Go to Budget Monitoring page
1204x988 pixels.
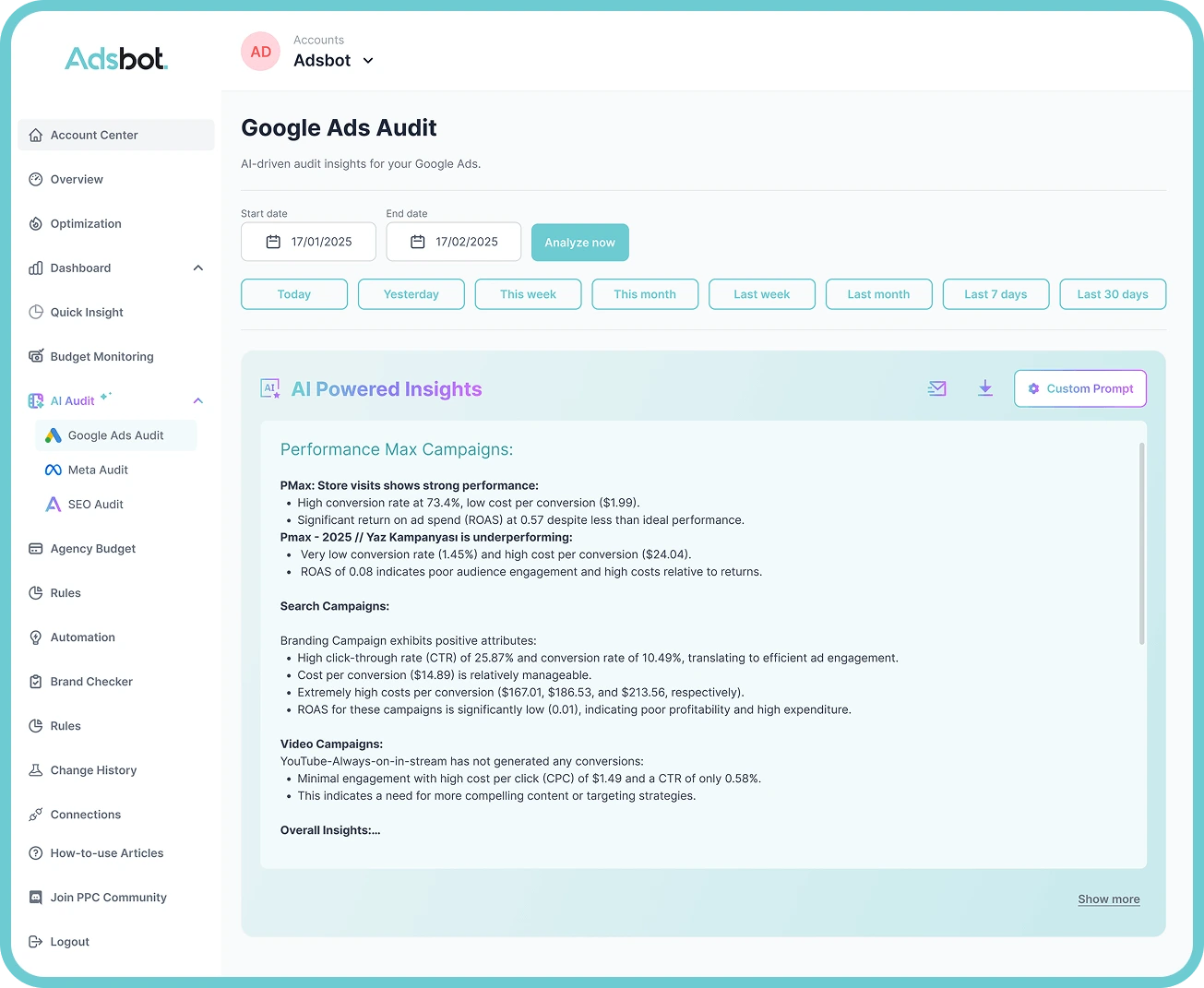[101, 356]
